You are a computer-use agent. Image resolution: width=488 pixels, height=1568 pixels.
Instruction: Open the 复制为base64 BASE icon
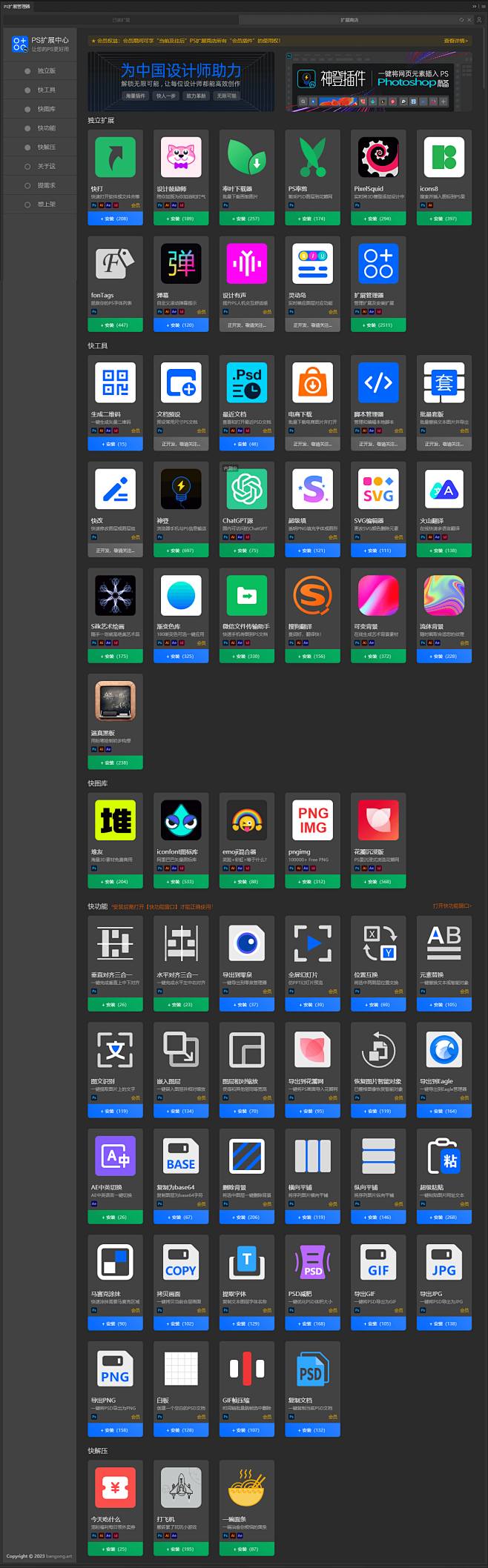click(181, 1156)
